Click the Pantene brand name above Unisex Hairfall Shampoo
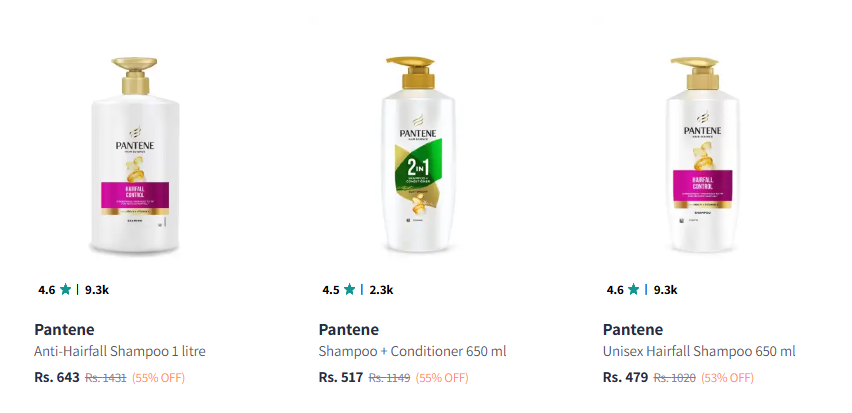 (x=633, y=330)
